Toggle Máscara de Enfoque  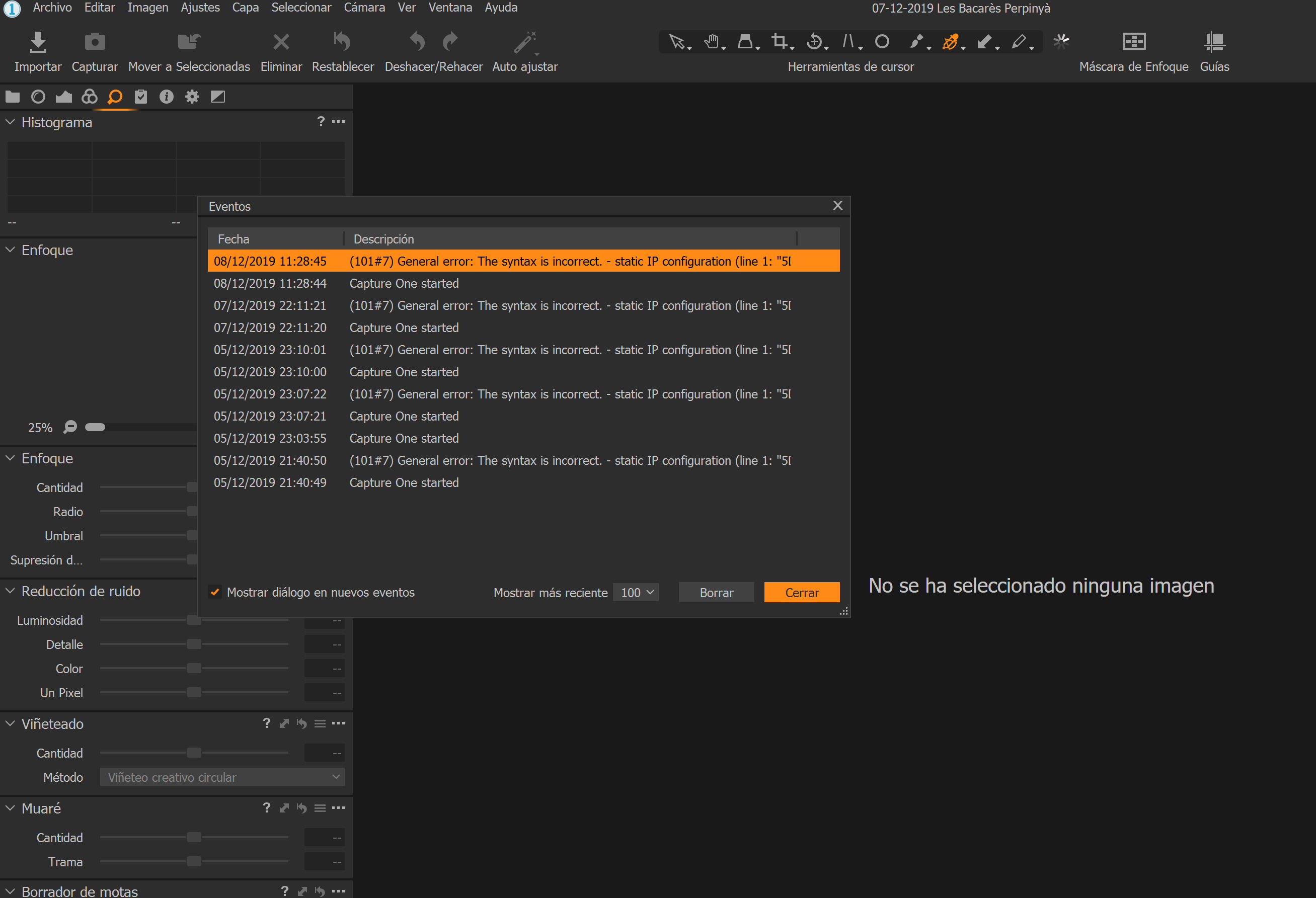1134,41
